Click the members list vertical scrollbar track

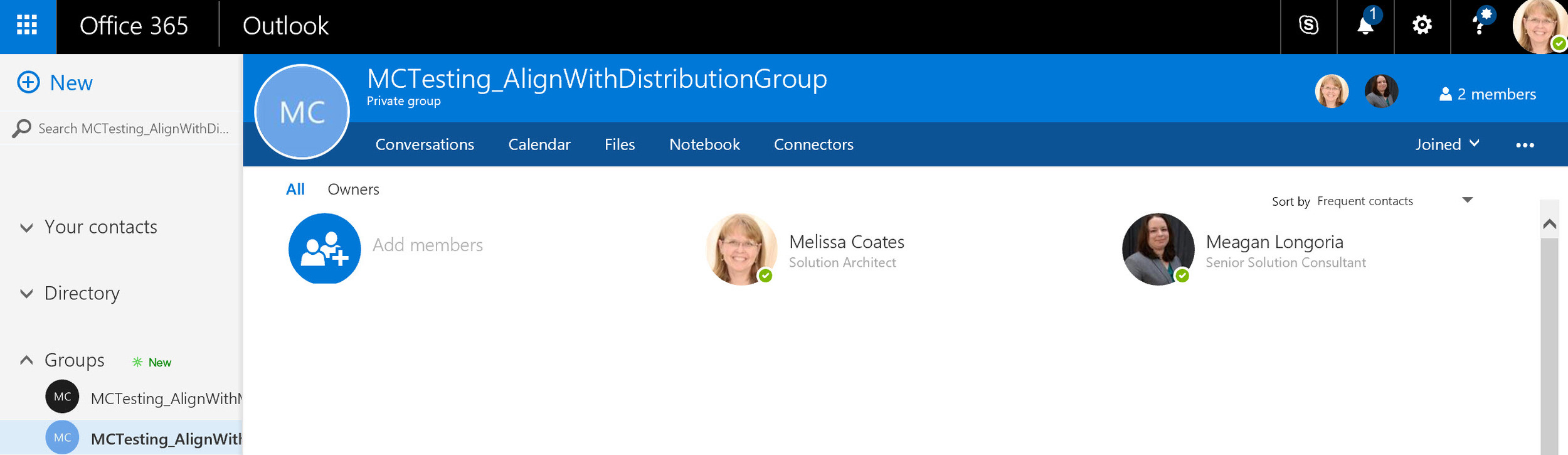(x=1549, y=345)
